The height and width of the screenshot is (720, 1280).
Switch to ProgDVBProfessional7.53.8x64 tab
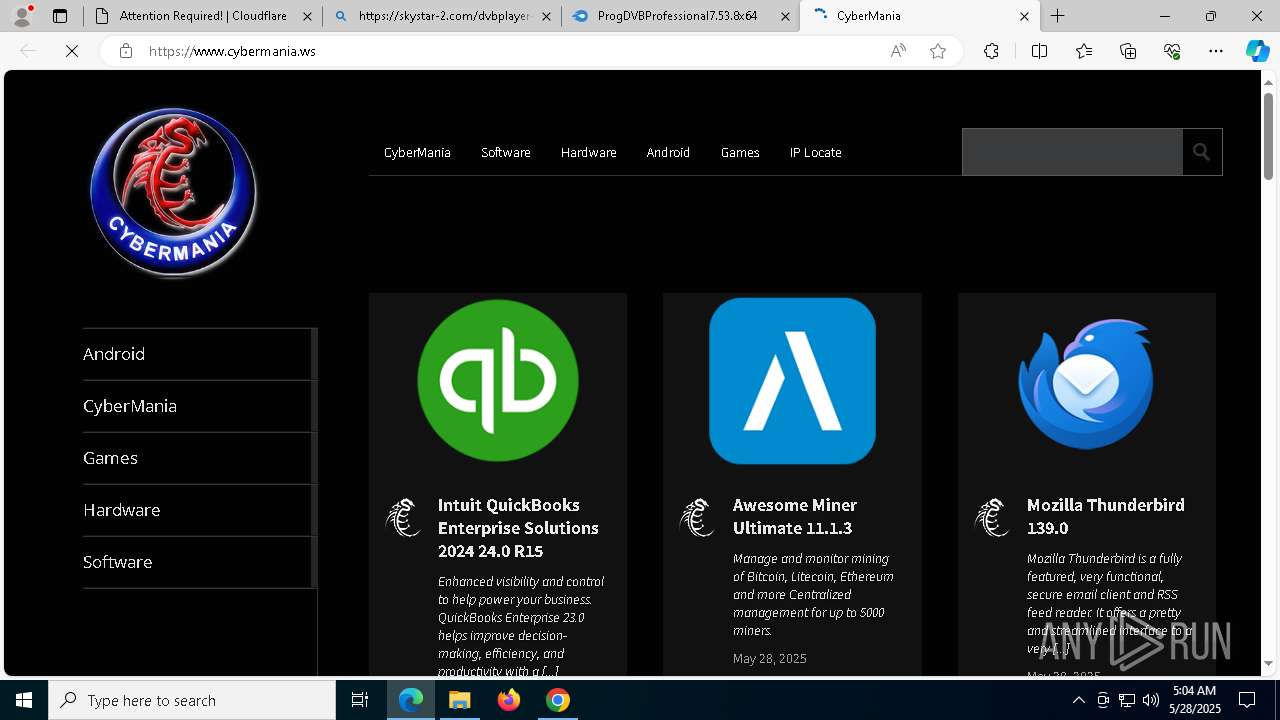coord(680,16)
